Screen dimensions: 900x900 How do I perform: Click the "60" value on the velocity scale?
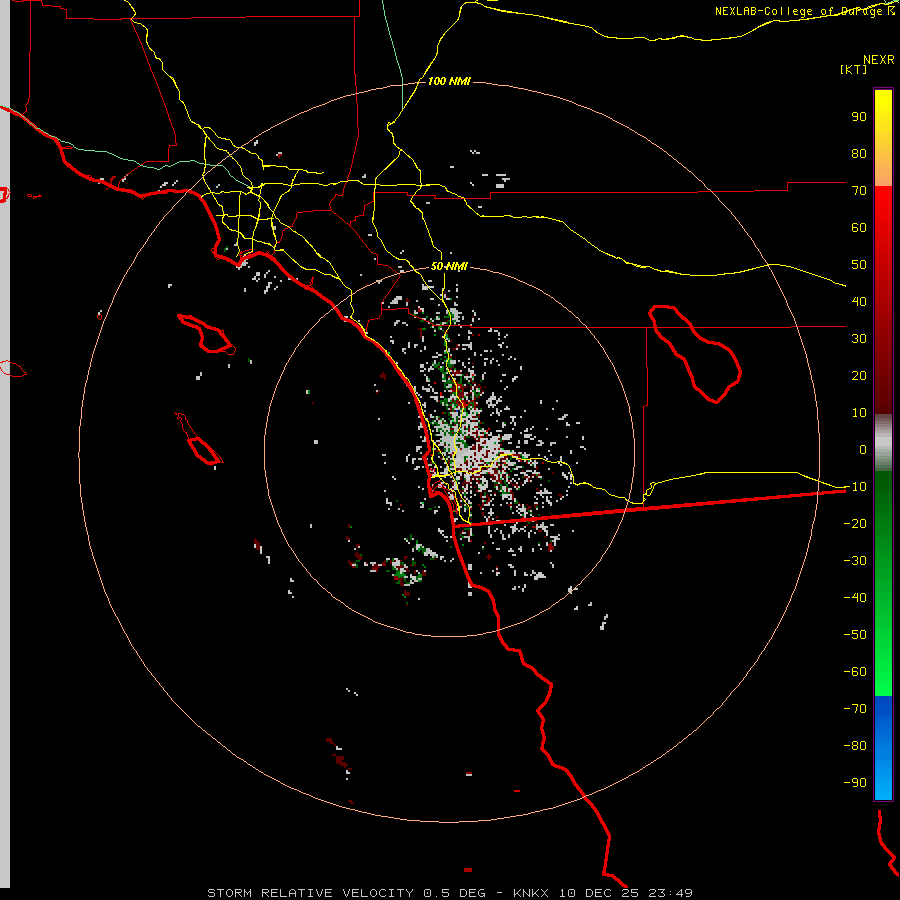(x=859, y=227)
